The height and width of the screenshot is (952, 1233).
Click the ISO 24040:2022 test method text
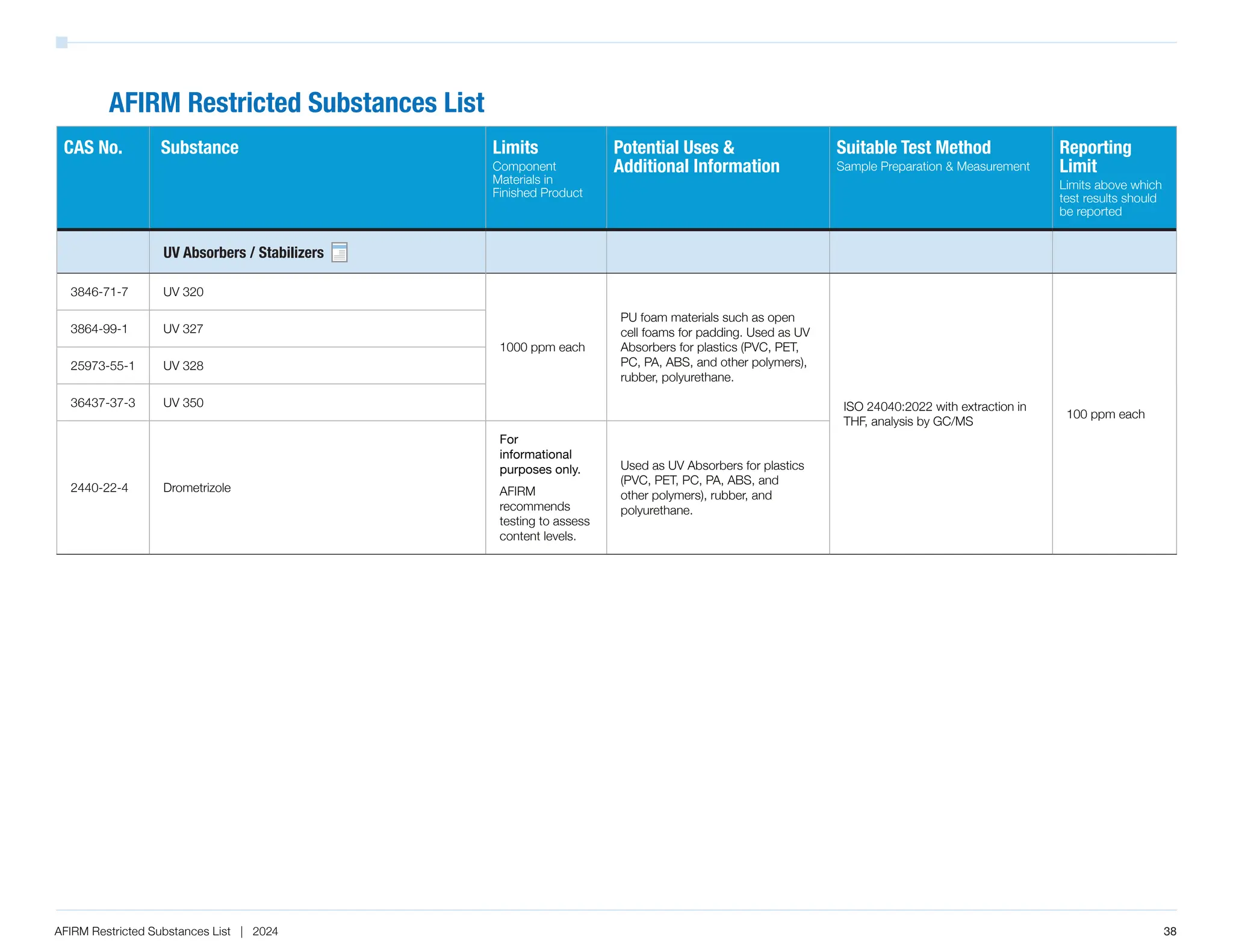pos(934,414)
